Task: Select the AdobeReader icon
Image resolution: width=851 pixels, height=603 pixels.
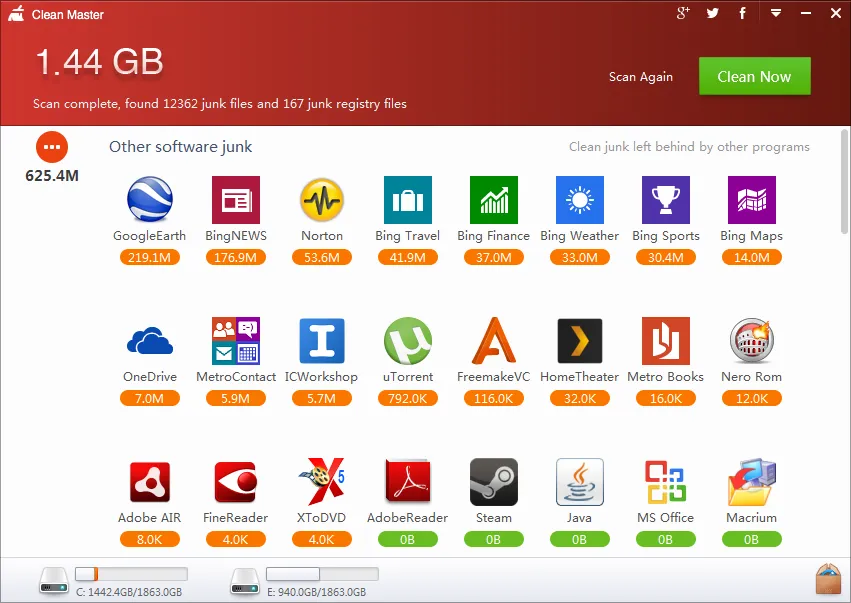Action: (x=408, y=481)
